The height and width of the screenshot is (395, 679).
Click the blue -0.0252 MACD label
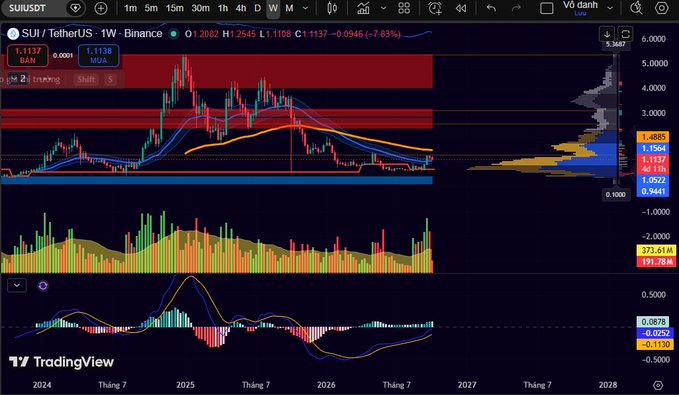tap(656, 333)
